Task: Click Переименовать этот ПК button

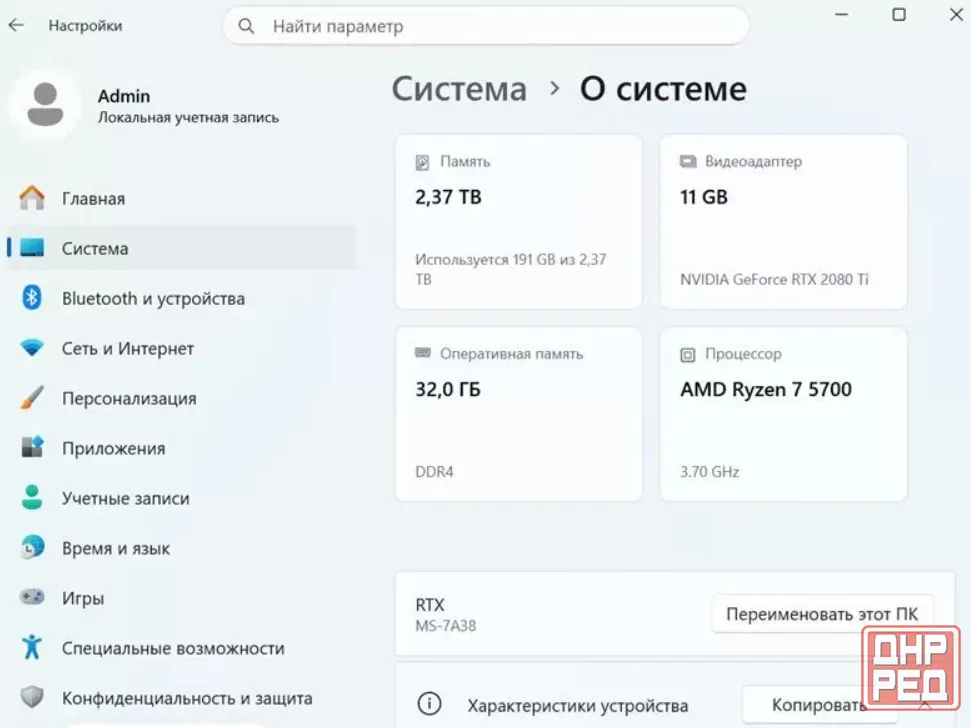Action: coord(822,614)
